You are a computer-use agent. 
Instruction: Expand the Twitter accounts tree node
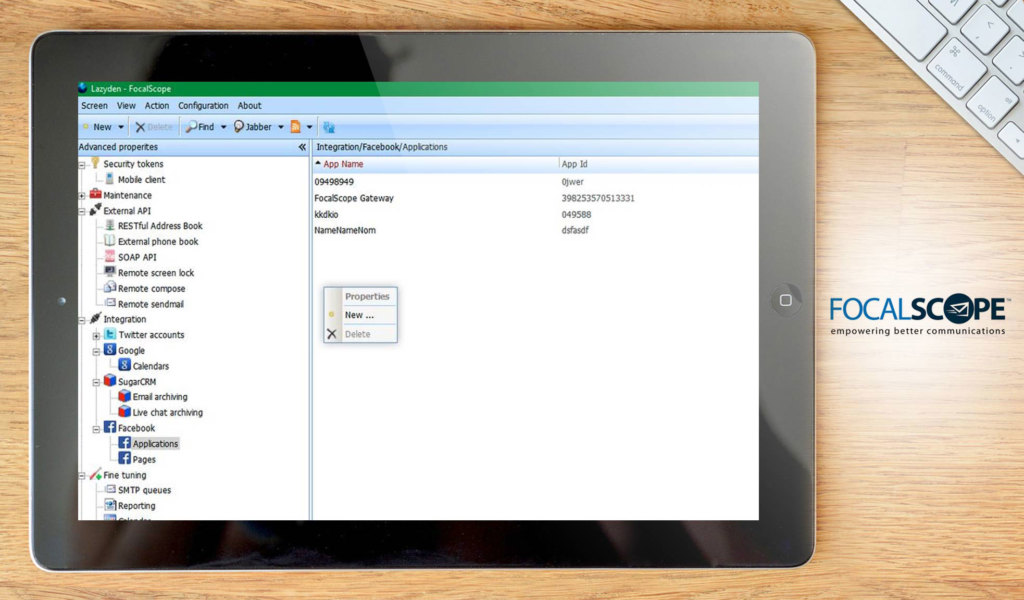[97, 335]
